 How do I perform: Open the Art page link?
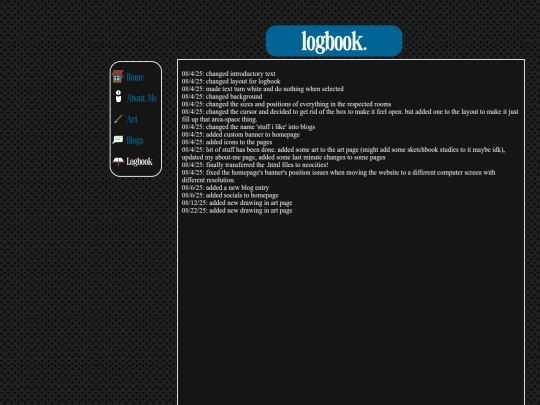[x=132, y=120]
